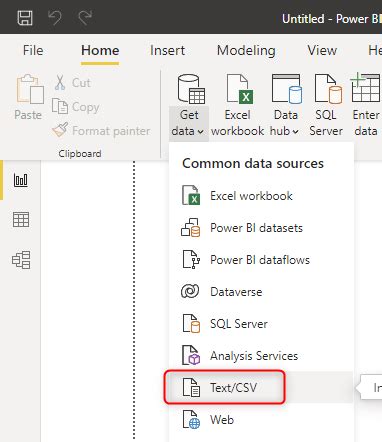
Task: Click the Clipboard group label
Action: pos(80,154)
